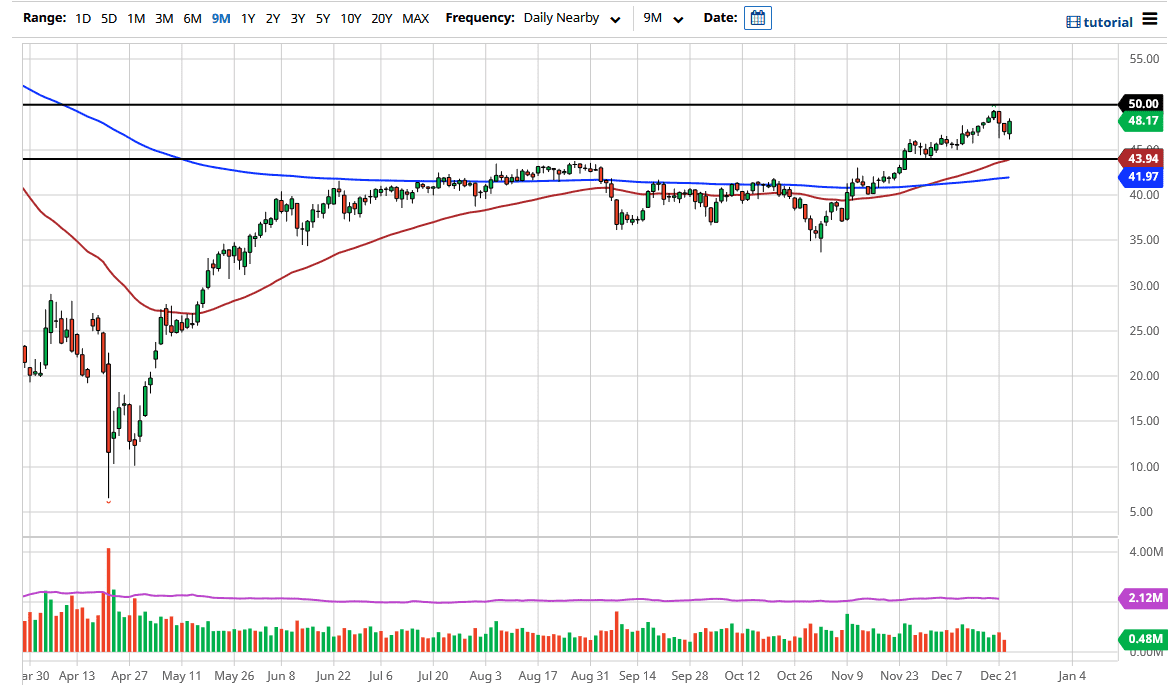
Task: Select the 6M range option
Action: point(191,17)
